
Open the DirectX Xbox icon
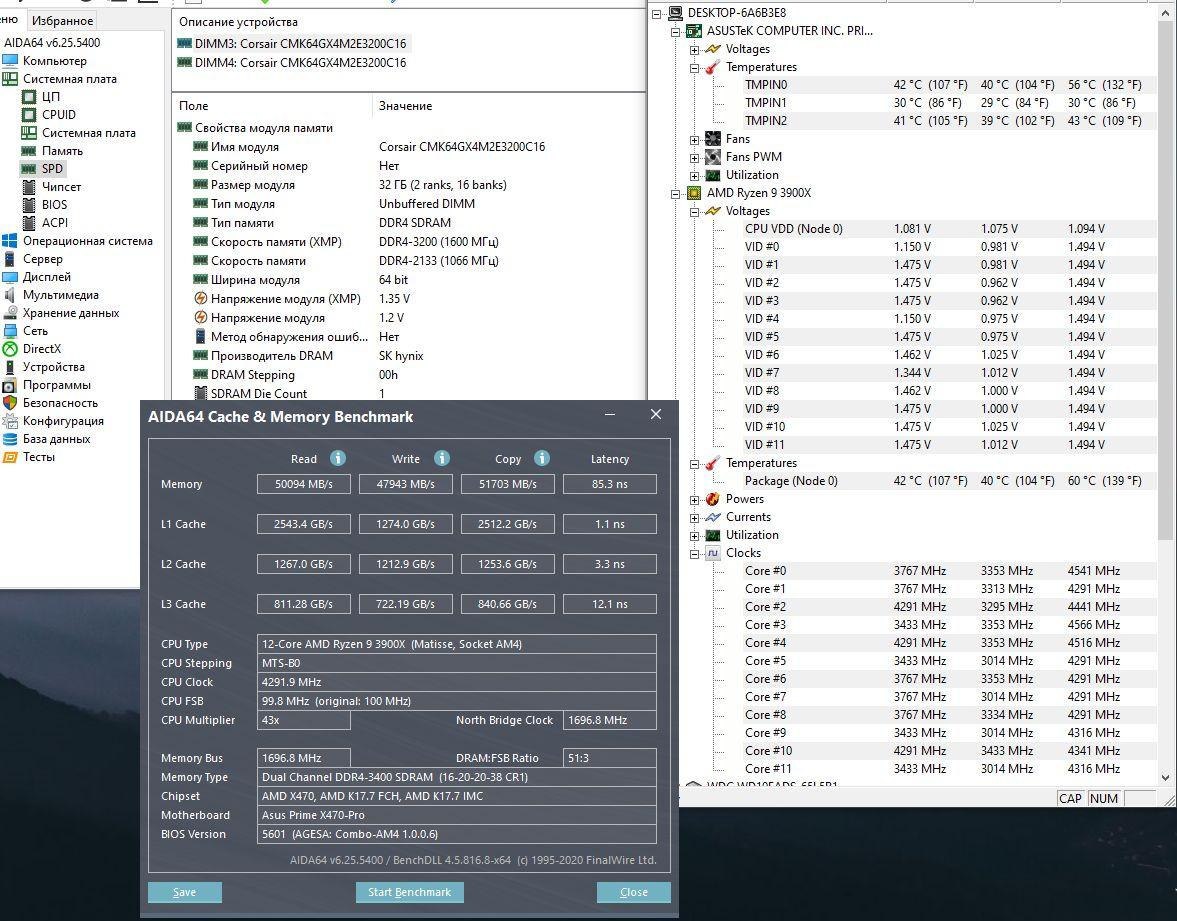coord(10,349)
